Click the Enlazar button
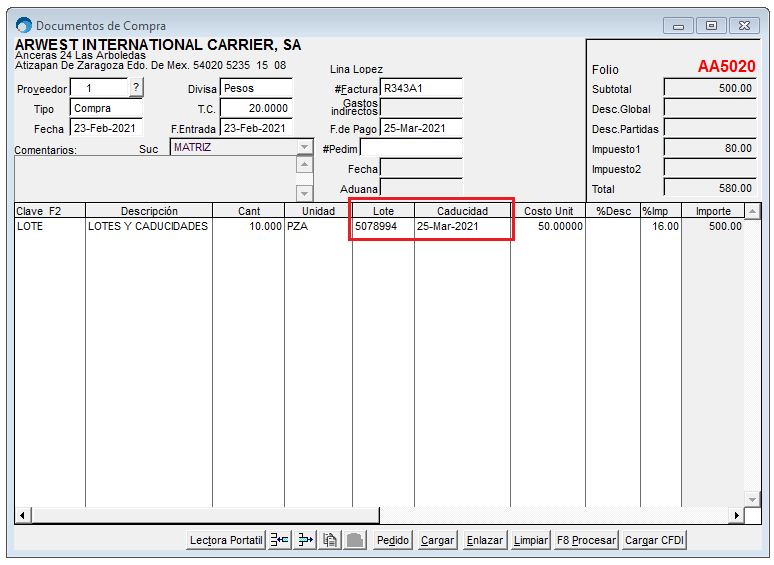This screenshot has height=565, width=774. pos(484,540)
